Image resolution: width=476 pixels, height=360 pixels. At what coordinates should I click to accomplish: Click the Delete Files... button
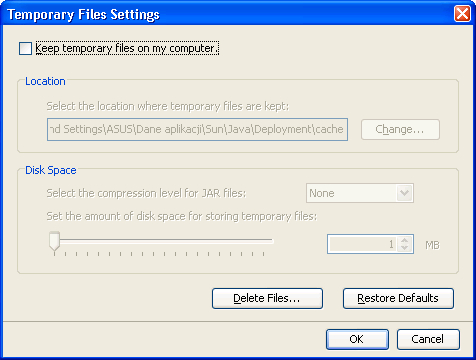pyautogui.click(x=267, y=298)
